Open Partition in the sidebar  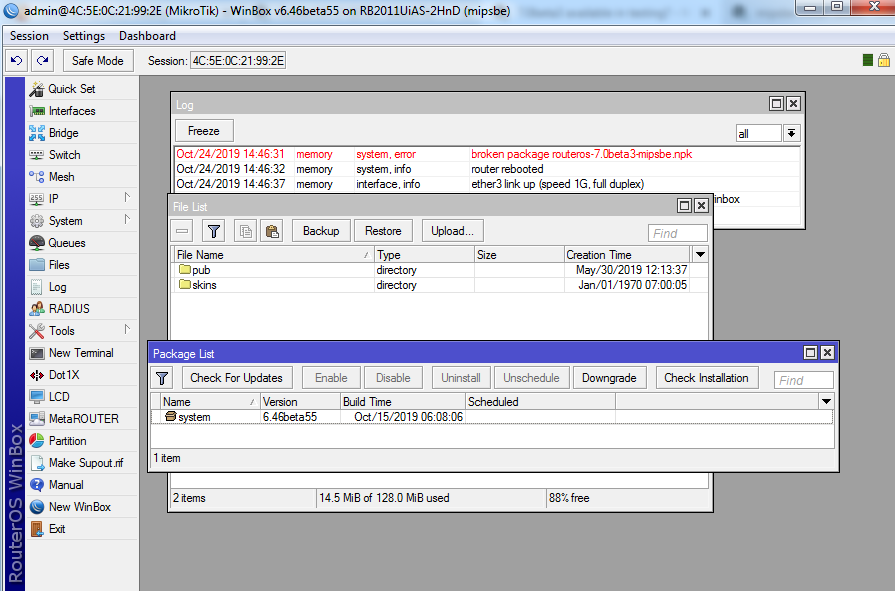[x=83, y=441]
